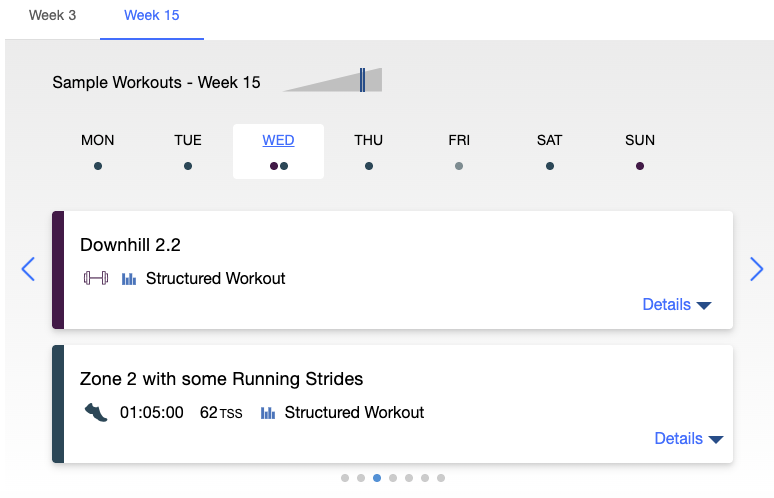
Task: Jump to the last carousel pagination dot
Action: click(441, 478)
